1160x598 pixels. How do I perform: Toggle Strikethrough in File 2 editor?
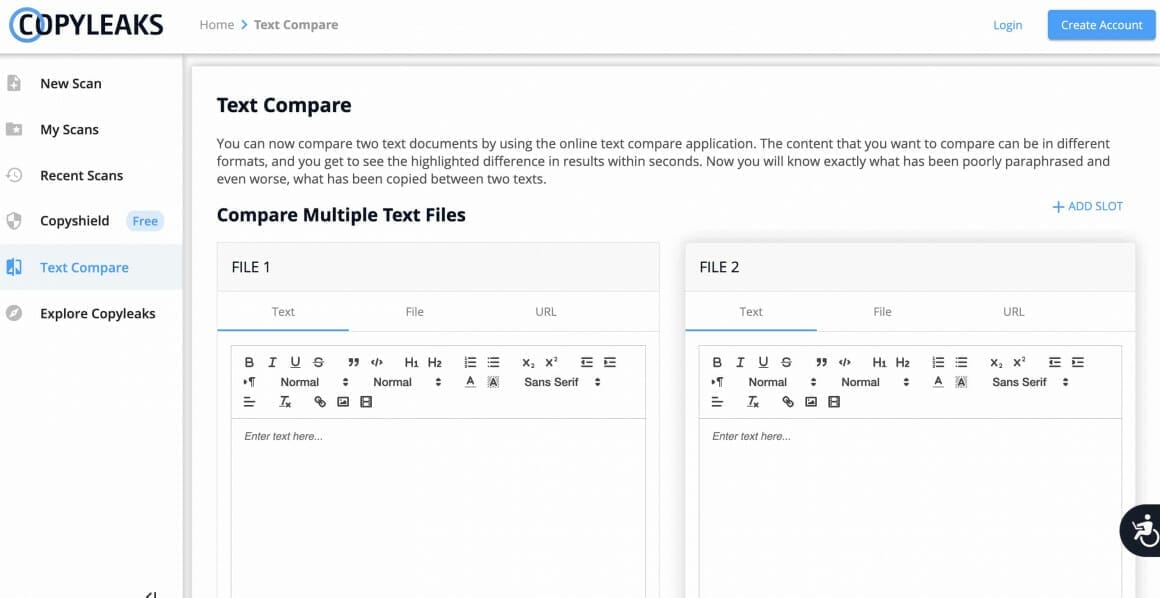point(786,362)
